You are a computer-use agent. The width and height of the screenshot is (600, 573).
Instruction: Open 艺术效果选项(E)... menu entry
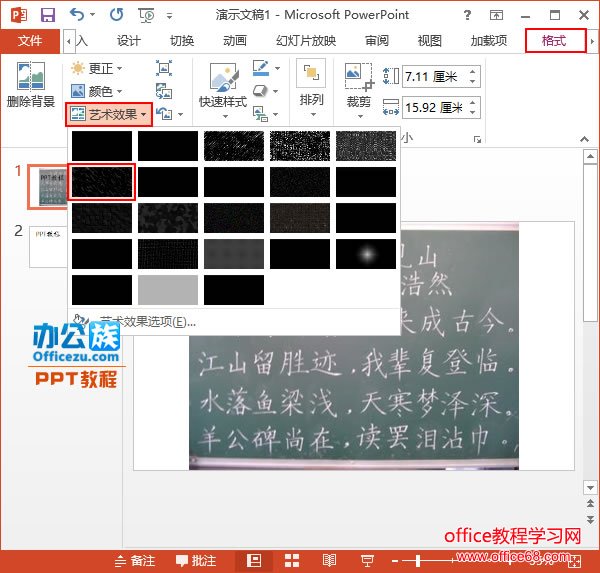(x=148, y=322)
